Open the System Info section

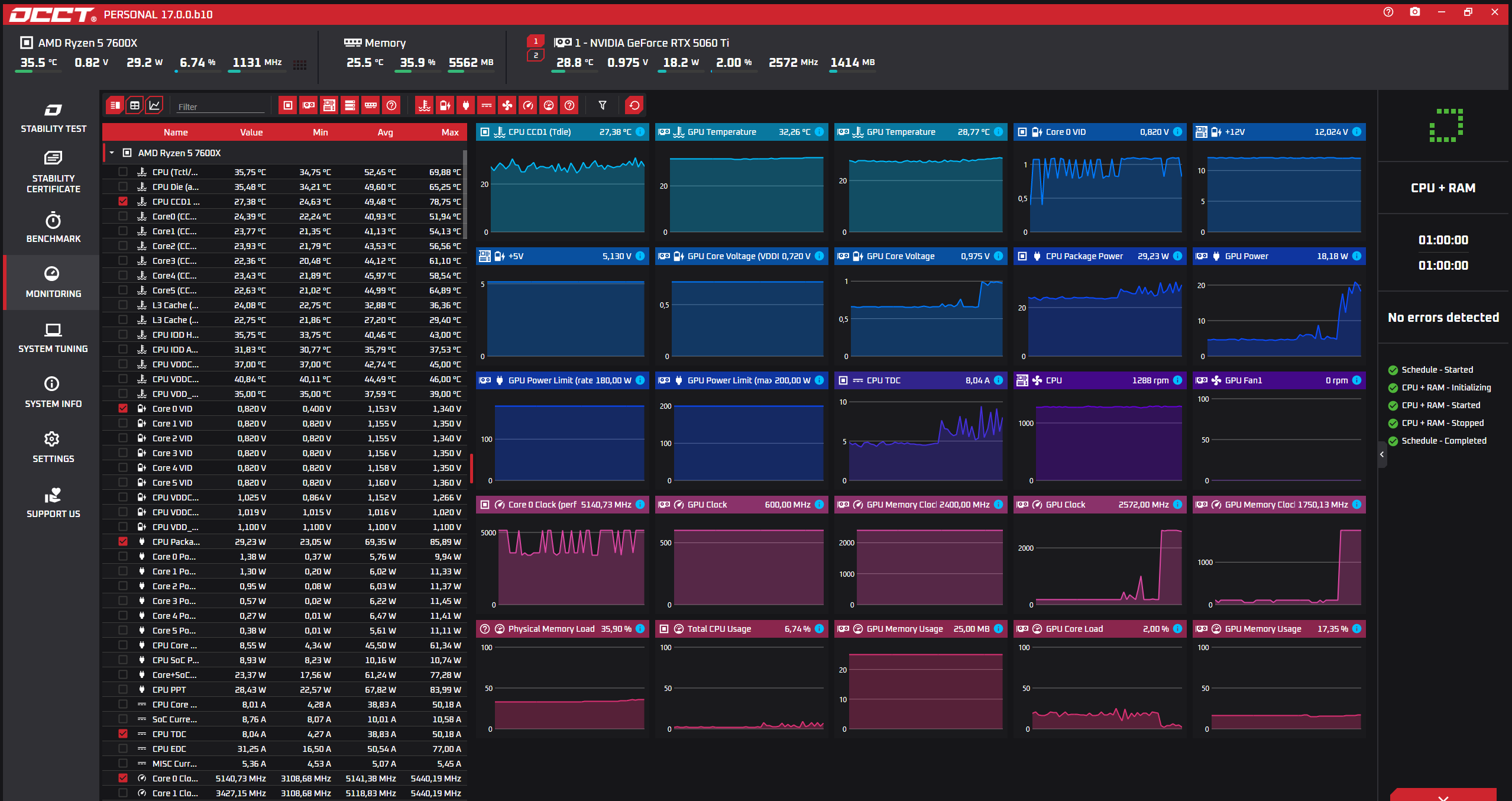click(x=53, y=392)
